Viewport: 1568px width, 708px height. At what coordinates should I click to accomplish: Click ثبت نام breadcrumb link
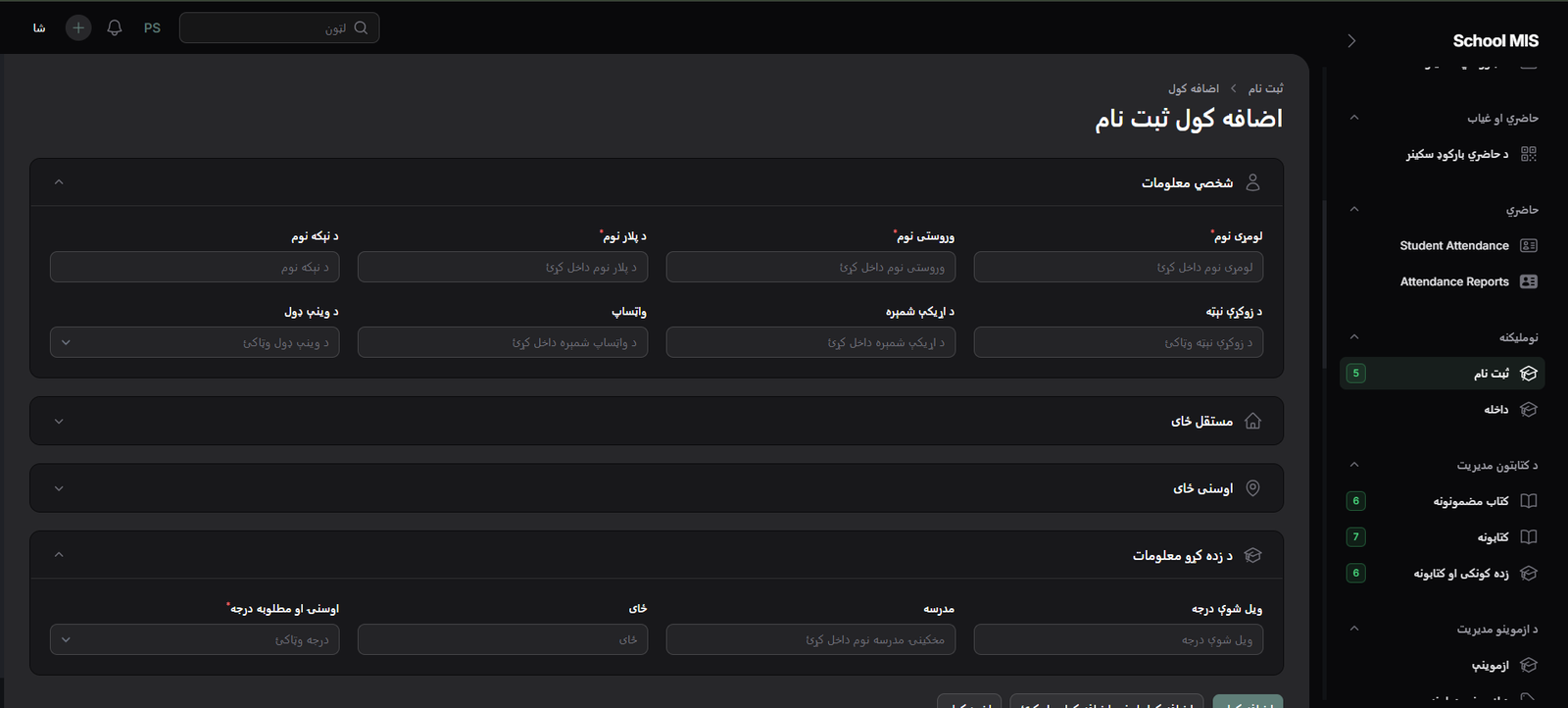click(x=1265, y=88)
